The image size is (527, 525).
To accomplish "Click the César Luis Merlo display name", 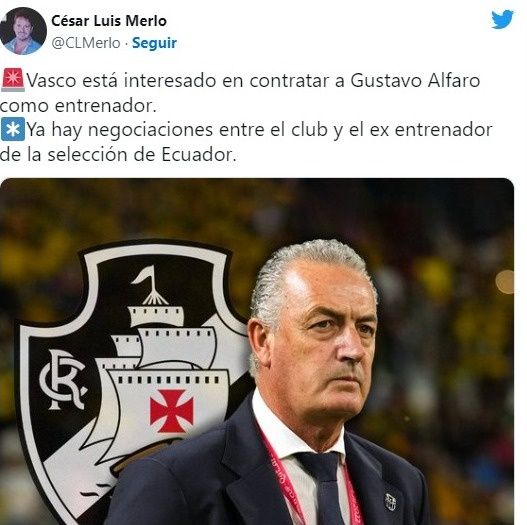I will [109, 21].
